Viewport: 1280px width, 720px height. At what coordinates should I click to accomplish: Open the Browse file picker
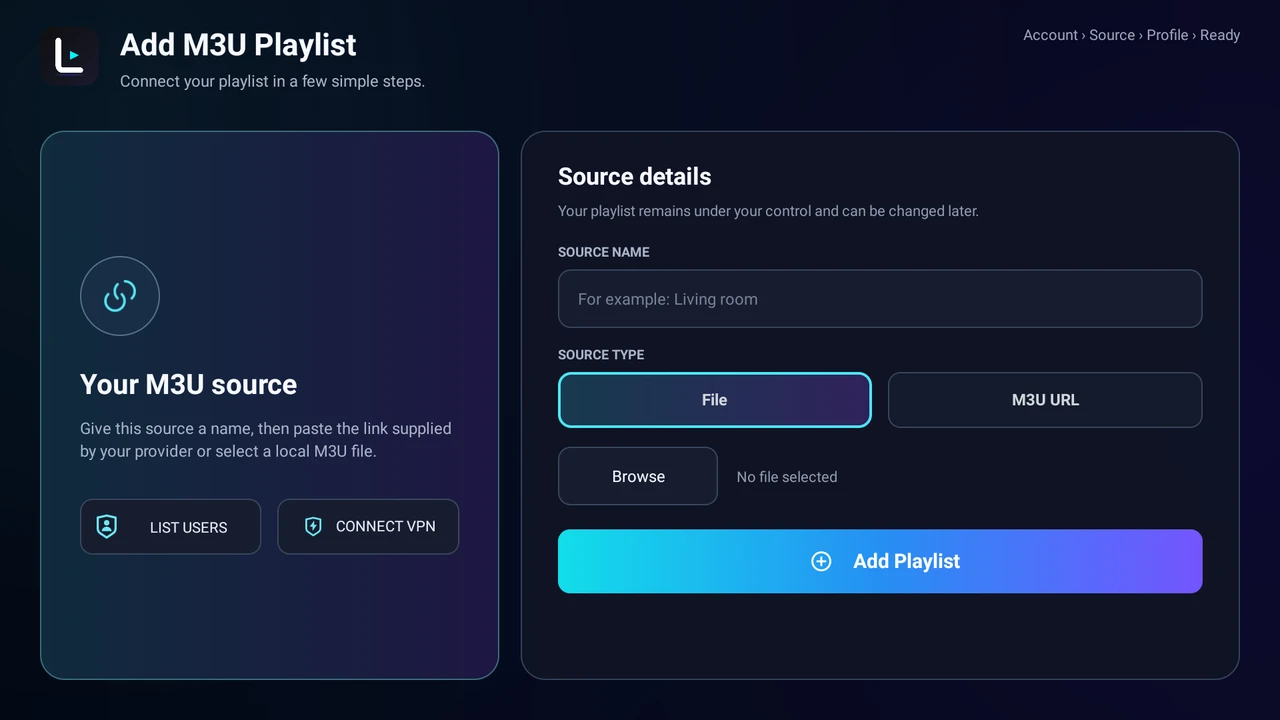638,476
